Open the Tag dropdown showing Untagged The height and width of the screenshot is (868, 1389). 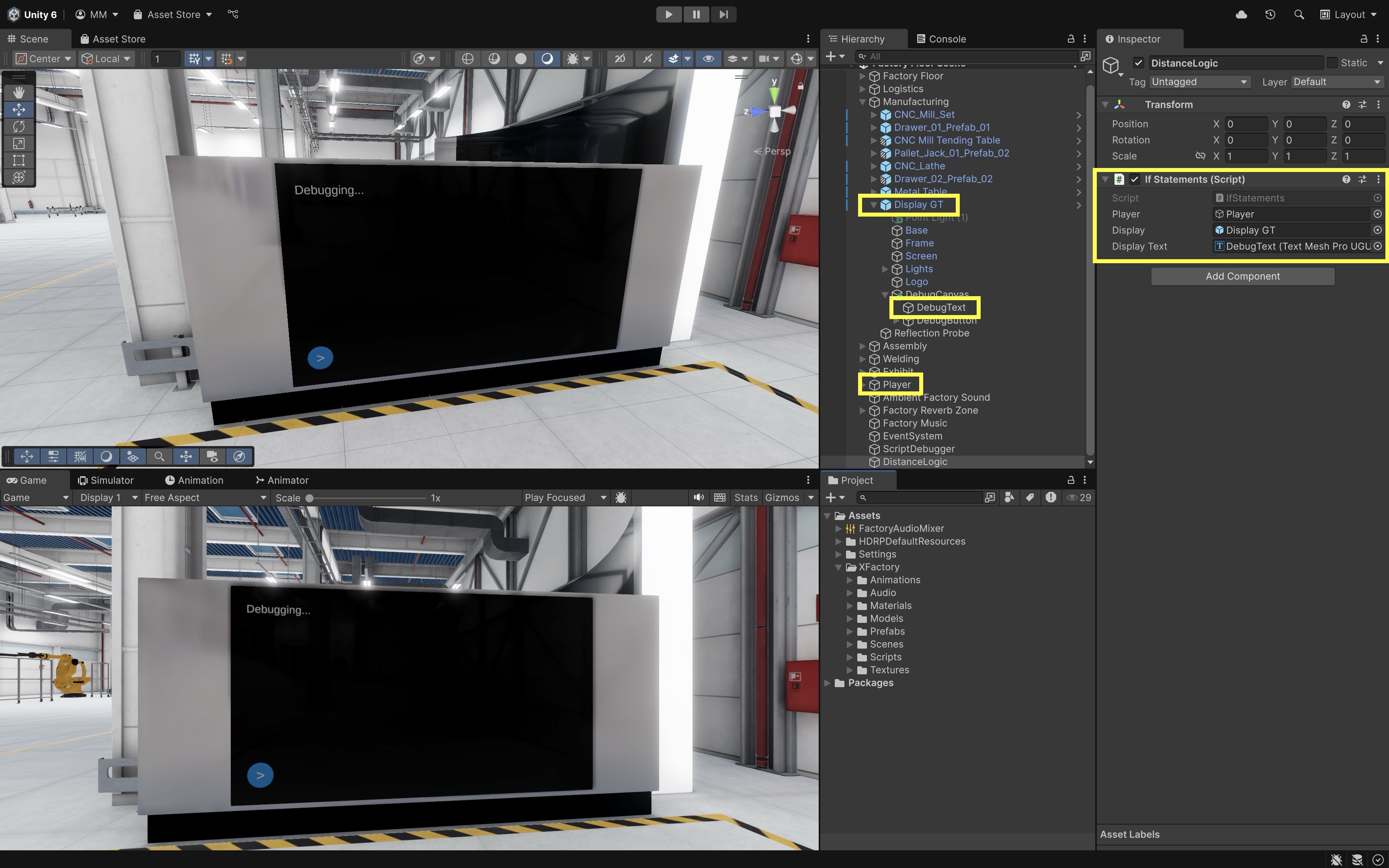[x=1199, y=82]
